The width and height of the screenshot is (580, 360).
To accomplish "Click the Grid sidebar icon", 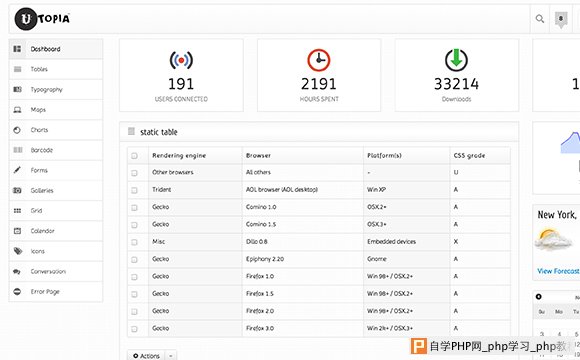I will point(17,211).
